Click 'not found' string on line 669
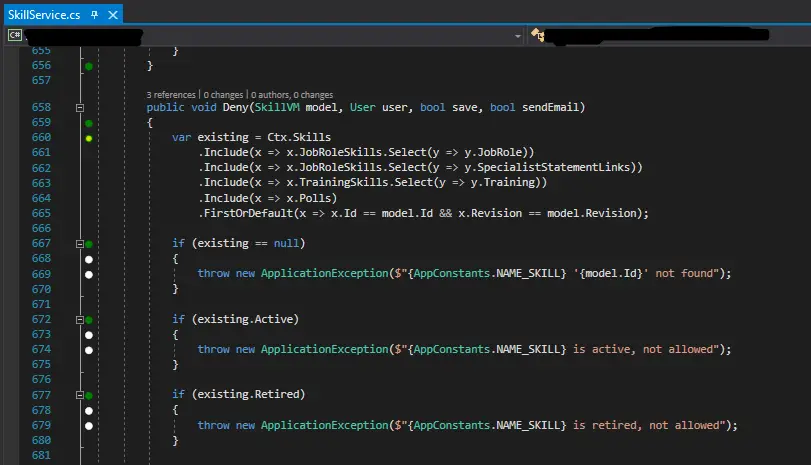The width and height of the screenshot is (811, 465). [684, 273]
